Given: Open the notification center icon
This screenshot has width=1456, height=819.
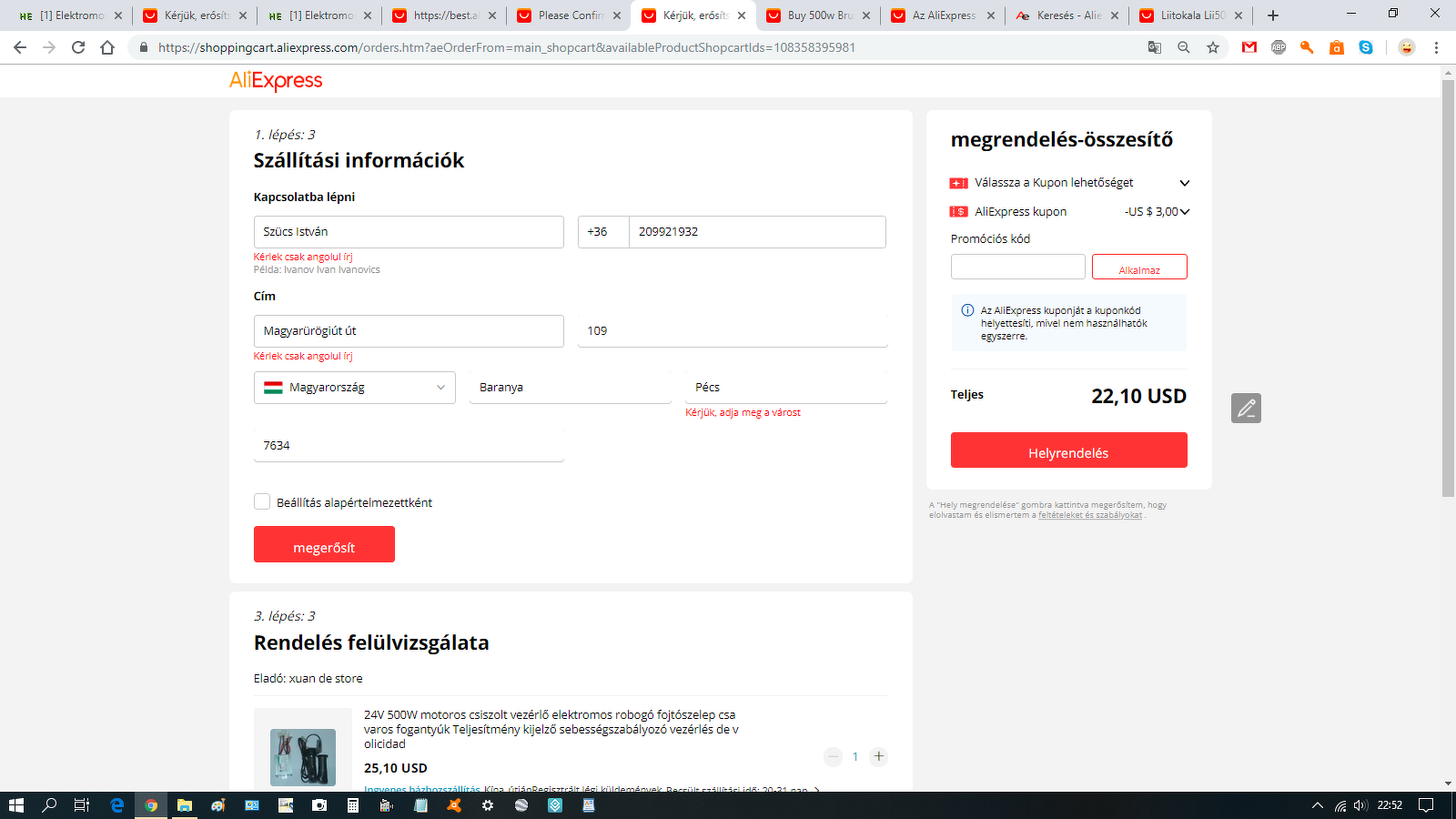Looking at the screenshot, I should [1426, 805].
